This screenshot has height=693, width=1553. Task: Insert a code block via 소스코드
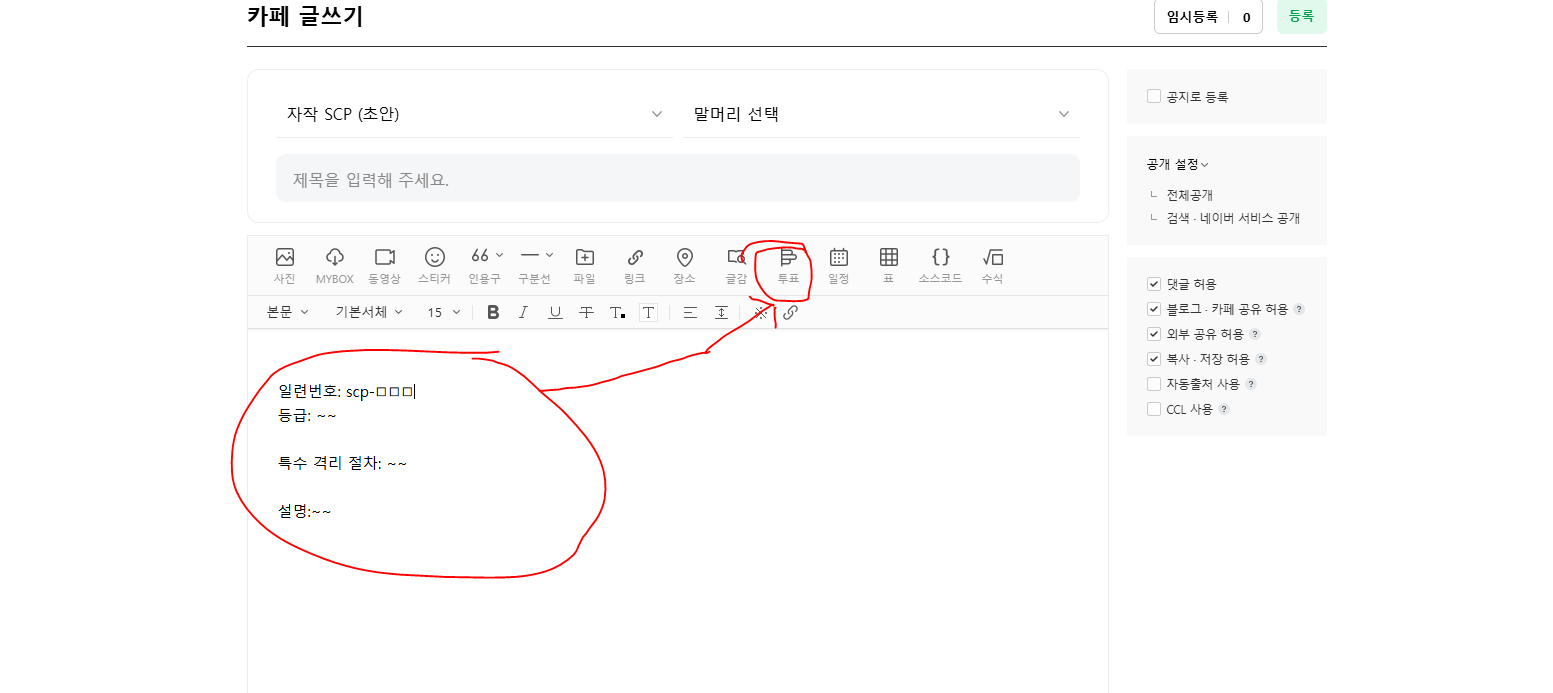coord(940,265)
